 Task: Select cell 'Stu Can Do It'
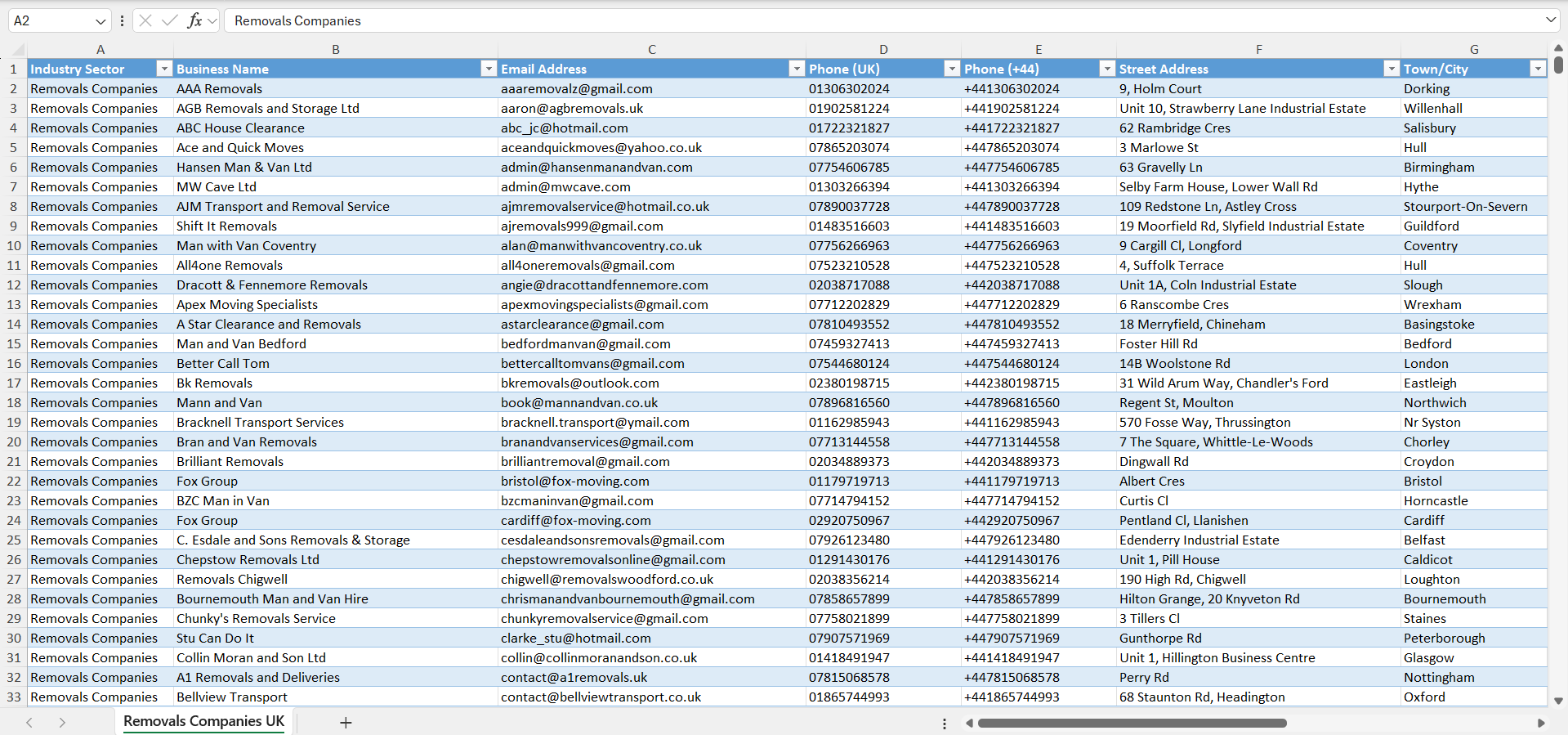tap(336, 638)
